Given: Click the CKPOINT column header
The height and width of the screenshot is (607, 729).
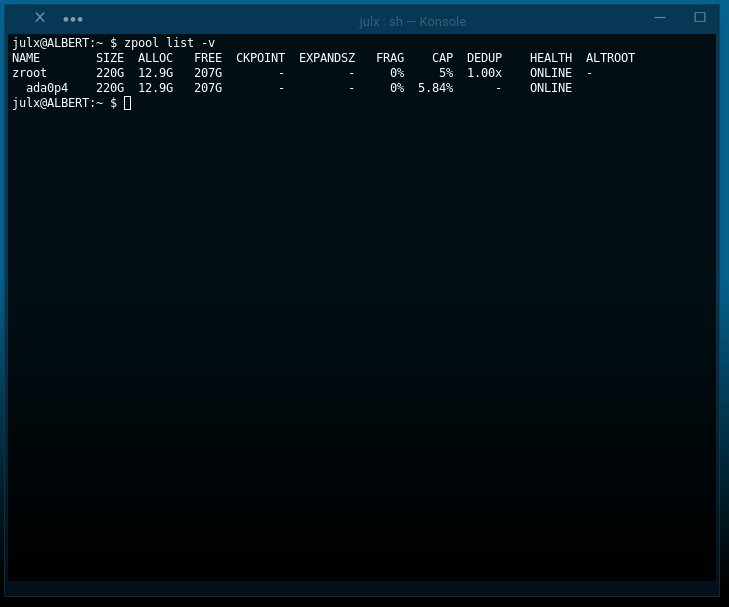Looking at the screenshot, I should coord(260,58).
